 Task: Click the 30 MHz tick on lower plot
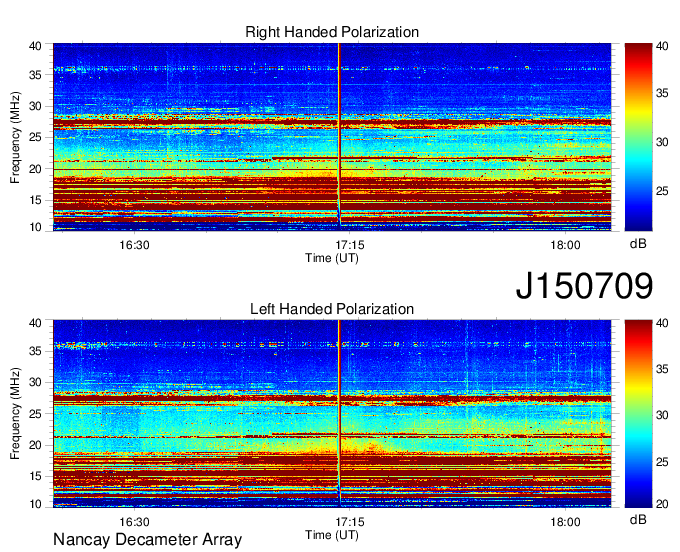tap(35, 382)
